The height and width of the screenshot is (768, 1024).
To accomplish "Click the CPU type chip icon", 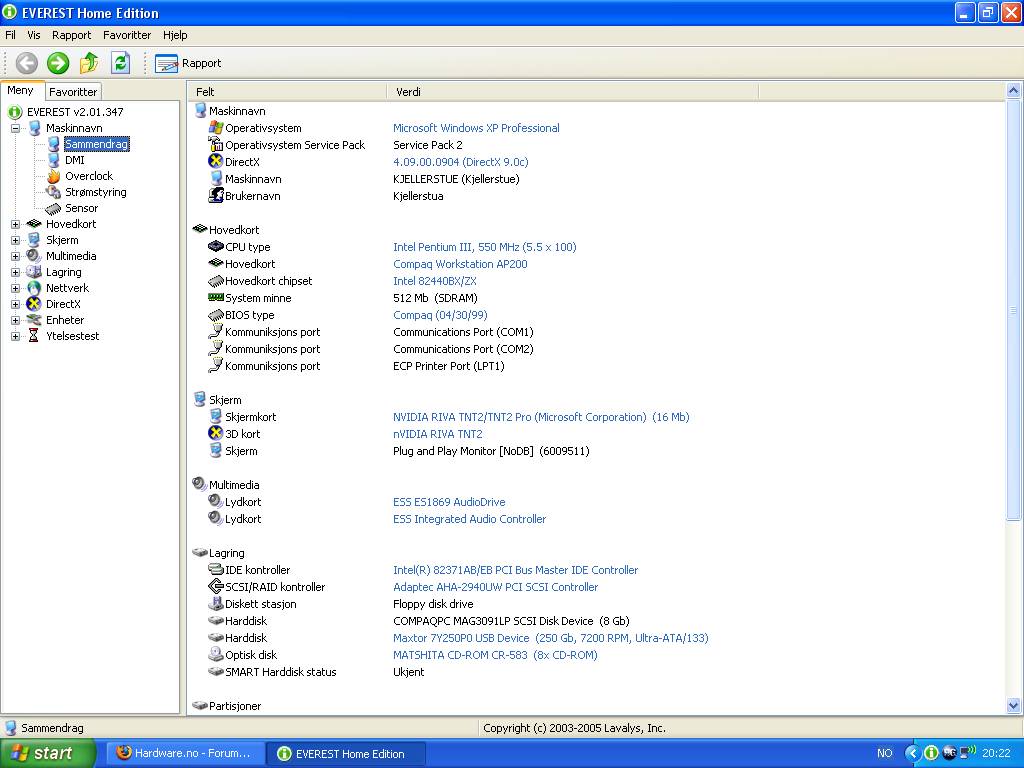I will pyautogui.click(x=216, y=246).
